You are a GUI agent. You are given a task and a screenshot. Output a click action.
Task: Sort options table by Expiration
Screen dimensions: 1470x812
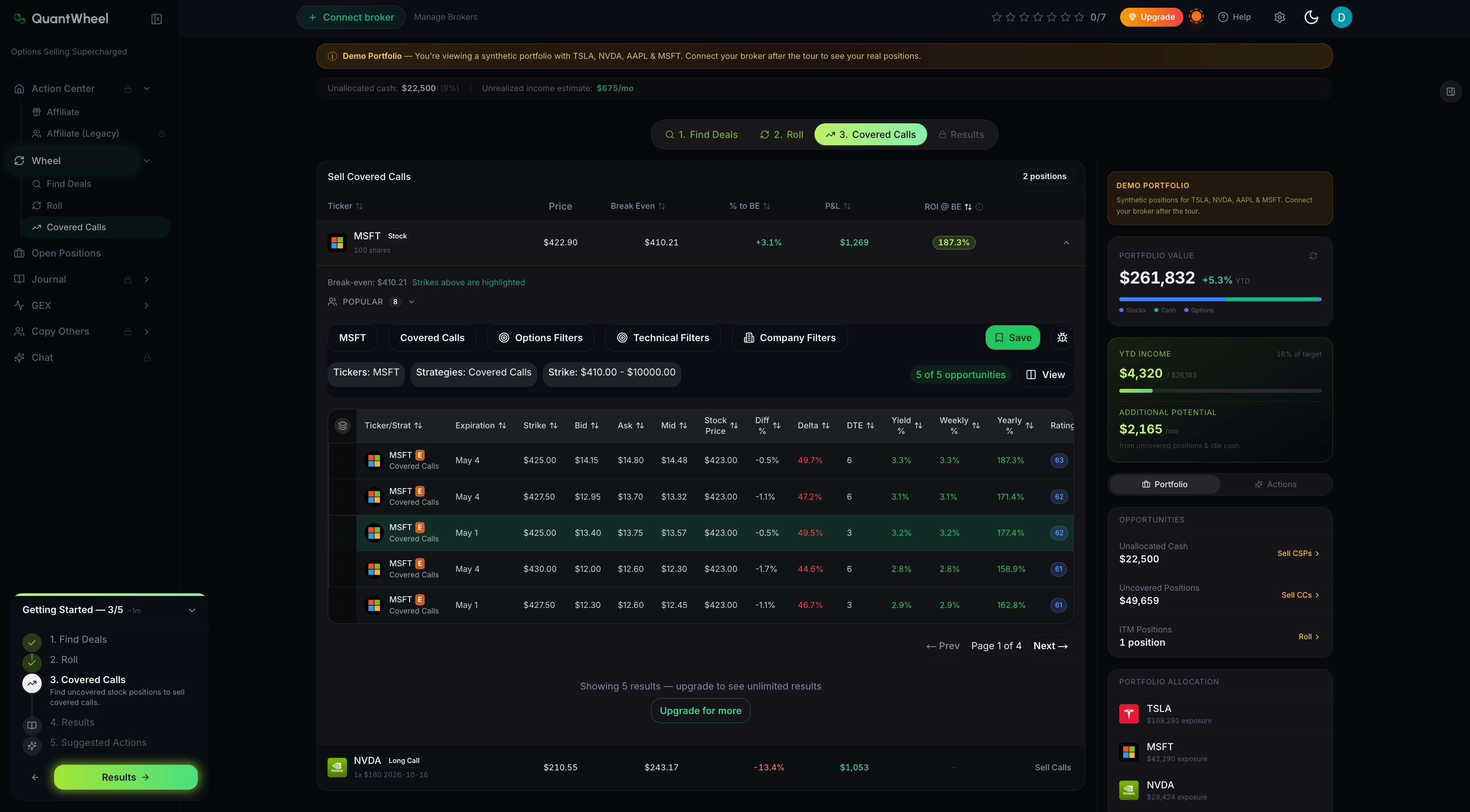(481, 425)
